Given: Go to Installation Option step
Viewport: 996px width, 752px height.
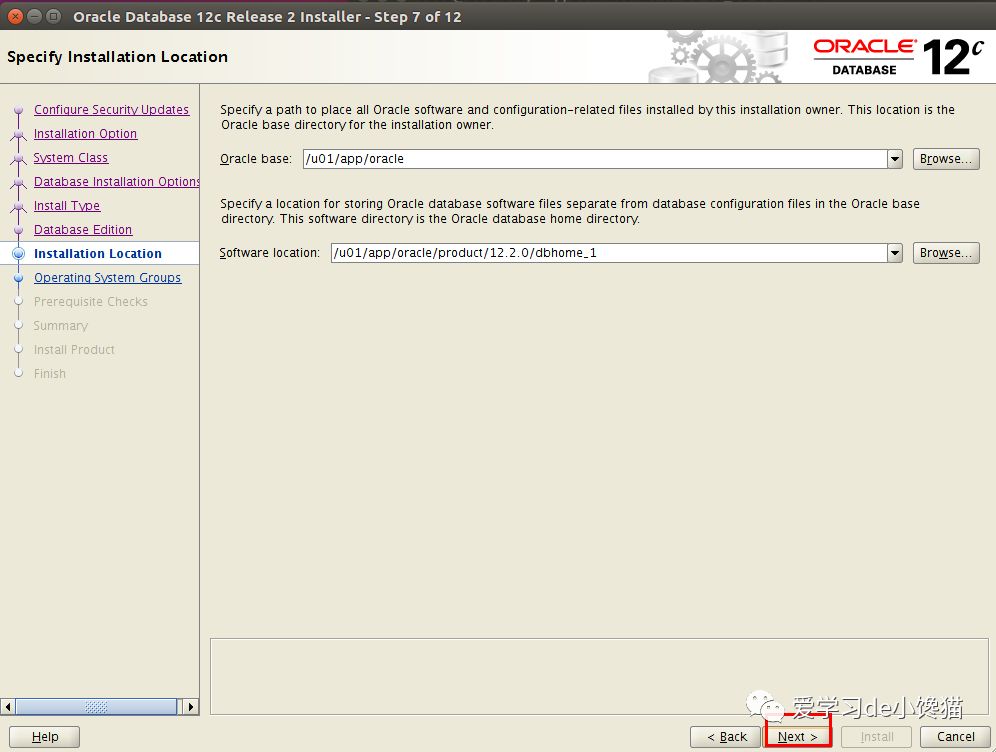Looking at the screenshot, I should [85, 133].
